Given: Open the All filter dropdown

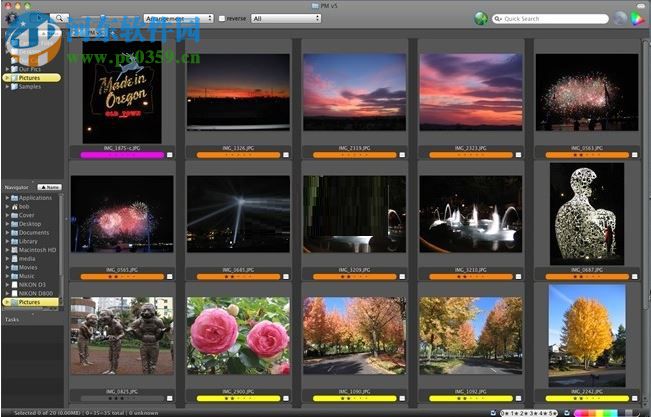Looking at the screenshot, I should point(286,19).
